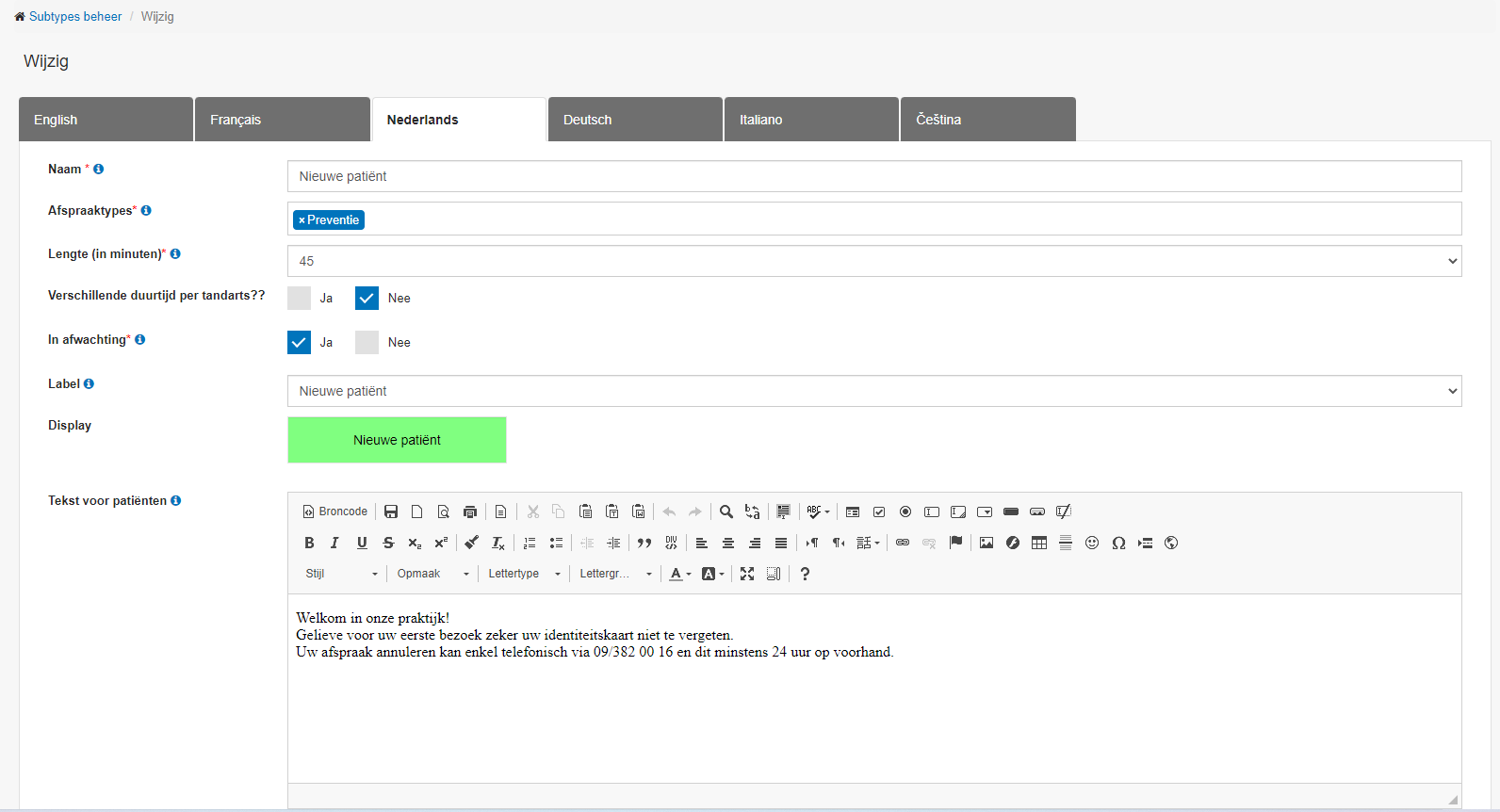Check 'Ja' for Verschillende duurtijd per tandarts
Viewport: 1500px width, 812px height.
[300, 299]
